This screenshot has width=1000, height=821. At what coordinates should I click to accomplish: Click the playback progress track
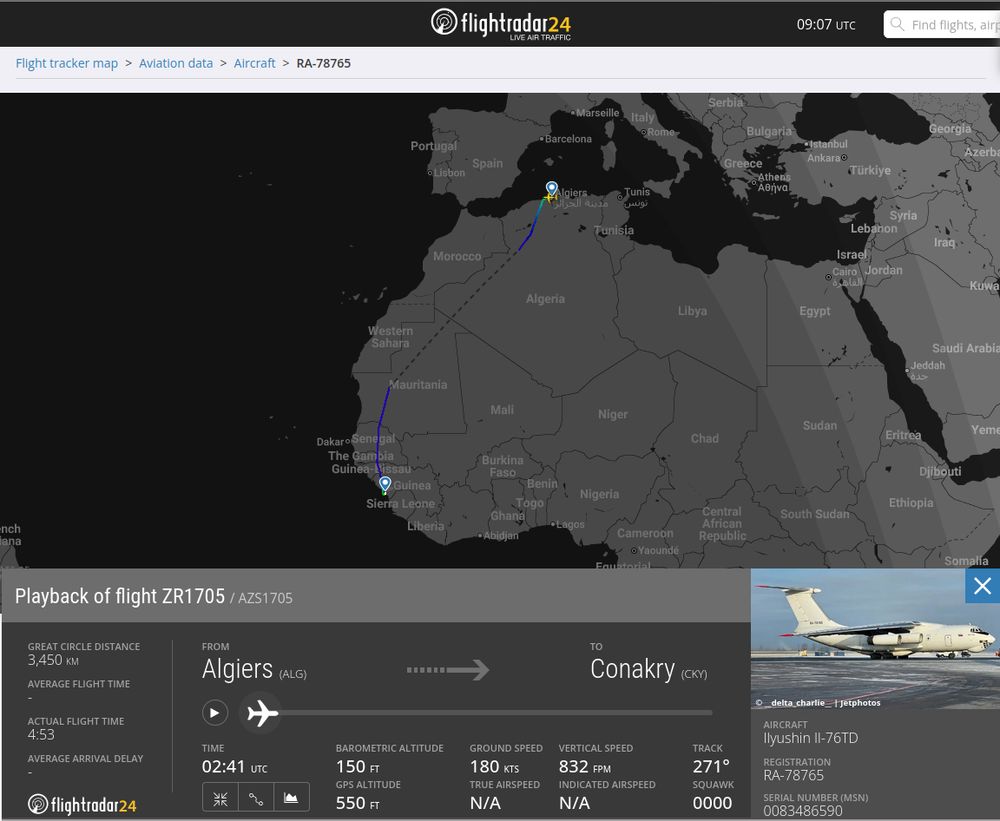496,713
